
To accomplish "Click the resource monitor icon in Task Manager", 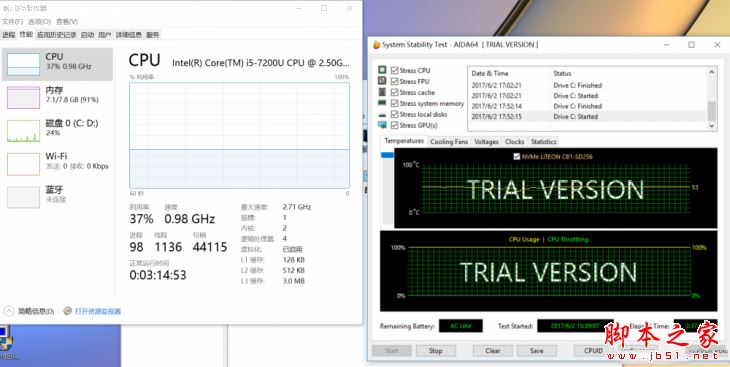I will click(x=68, y=311).
